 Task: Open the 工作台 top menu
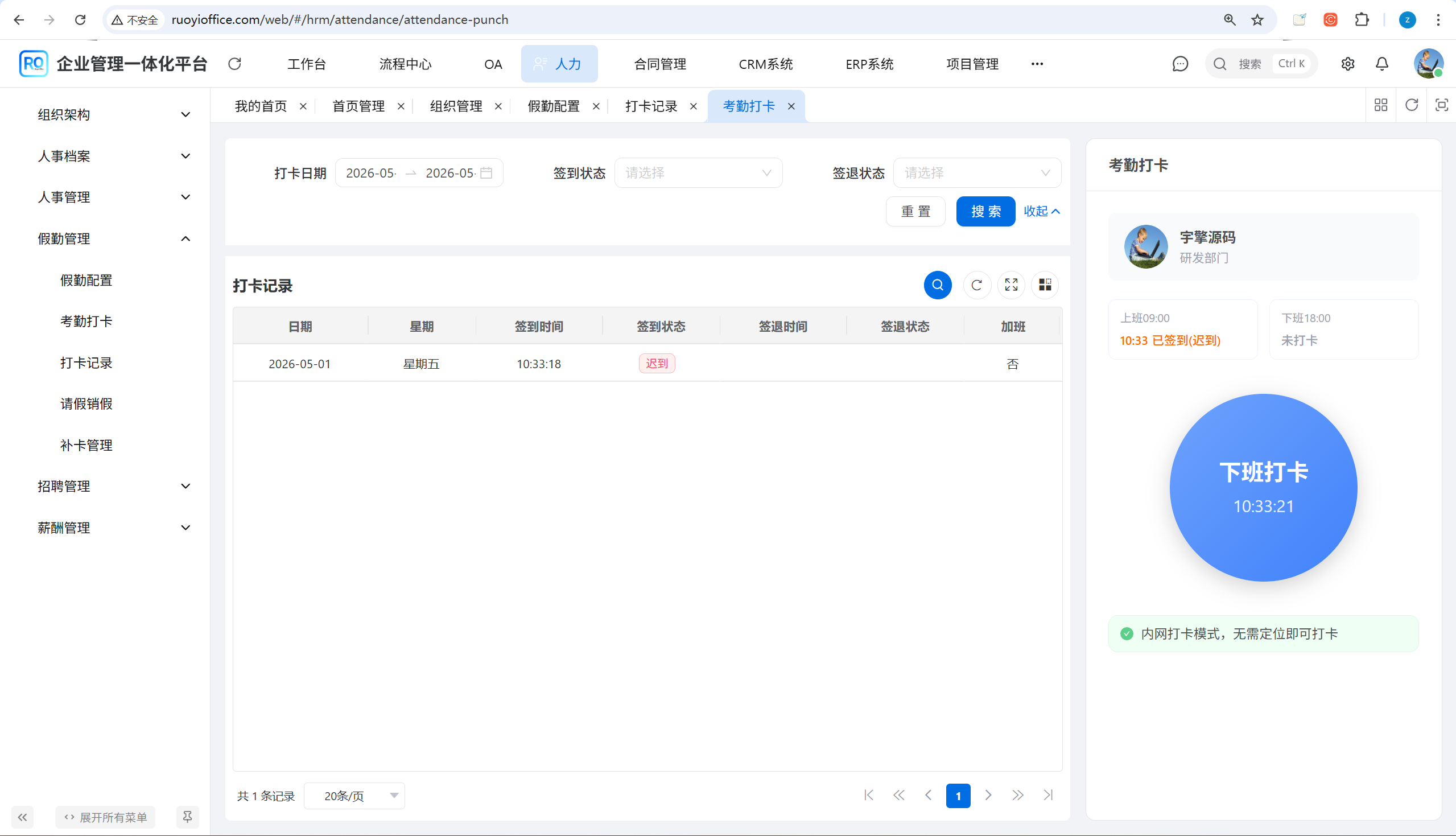[x=307, y=64]
